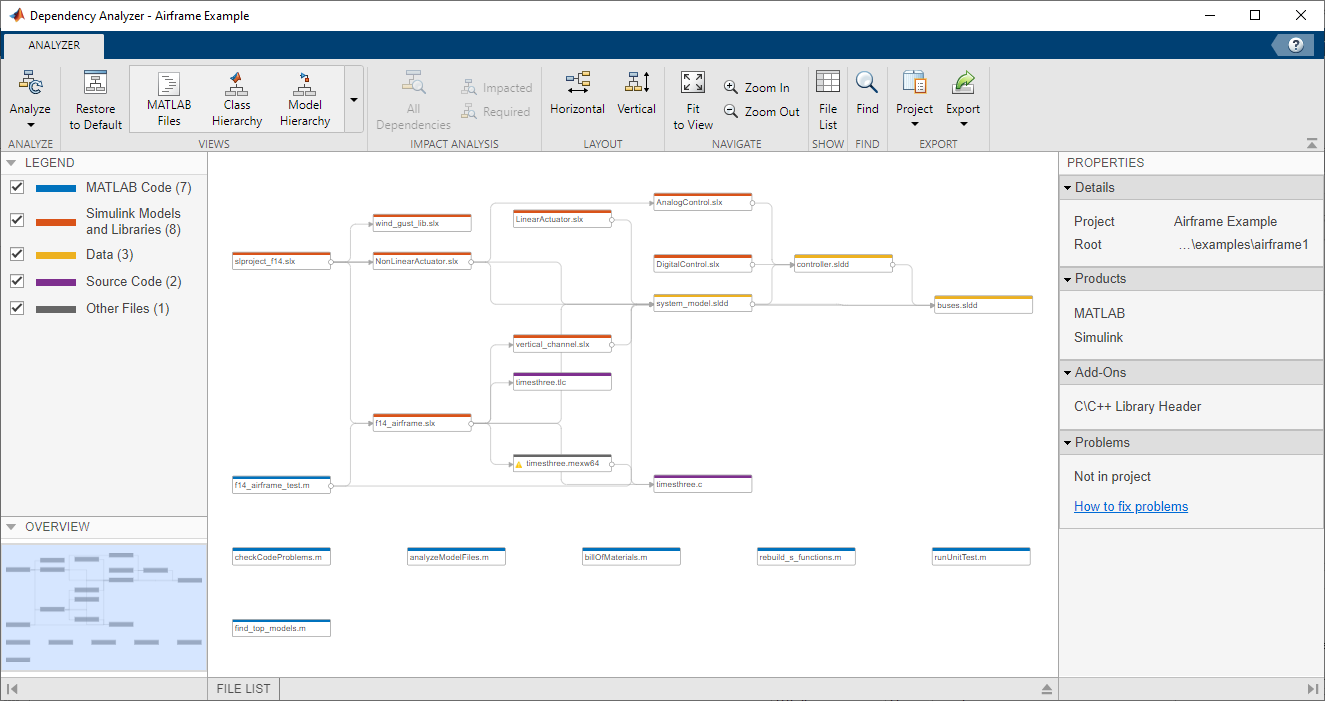
Task: Select vertical_channel.slx node
Action: (562, 343)
